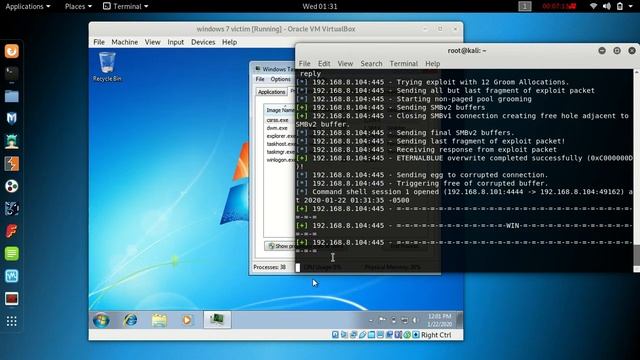
Task: Select winlogon.exe process row
Action: 280,160
